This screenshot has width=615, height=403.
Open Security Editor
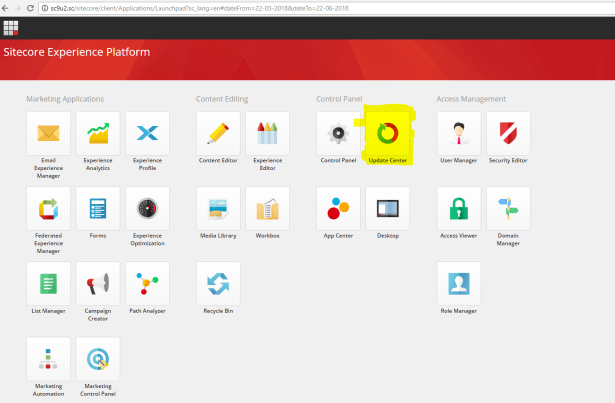coord(508,133)
